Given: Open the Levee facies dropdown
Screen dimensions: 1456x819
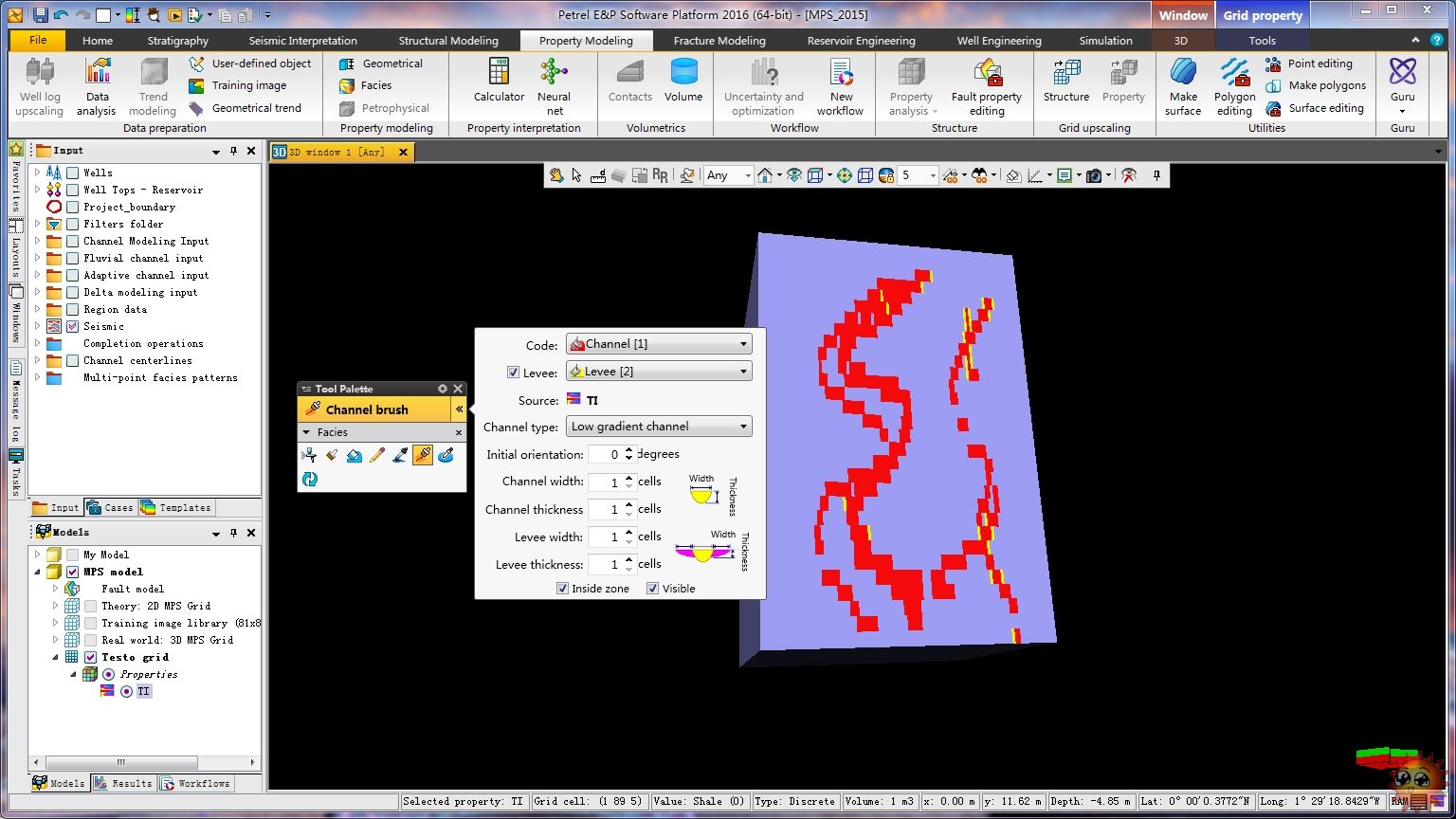Looking at the screenshot, I should (x=659, y=372).
